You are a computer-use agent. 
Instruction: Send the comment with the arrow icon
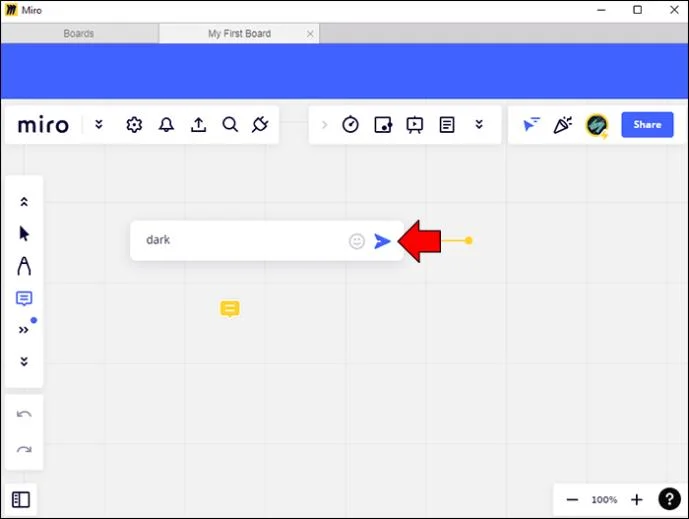382,241
